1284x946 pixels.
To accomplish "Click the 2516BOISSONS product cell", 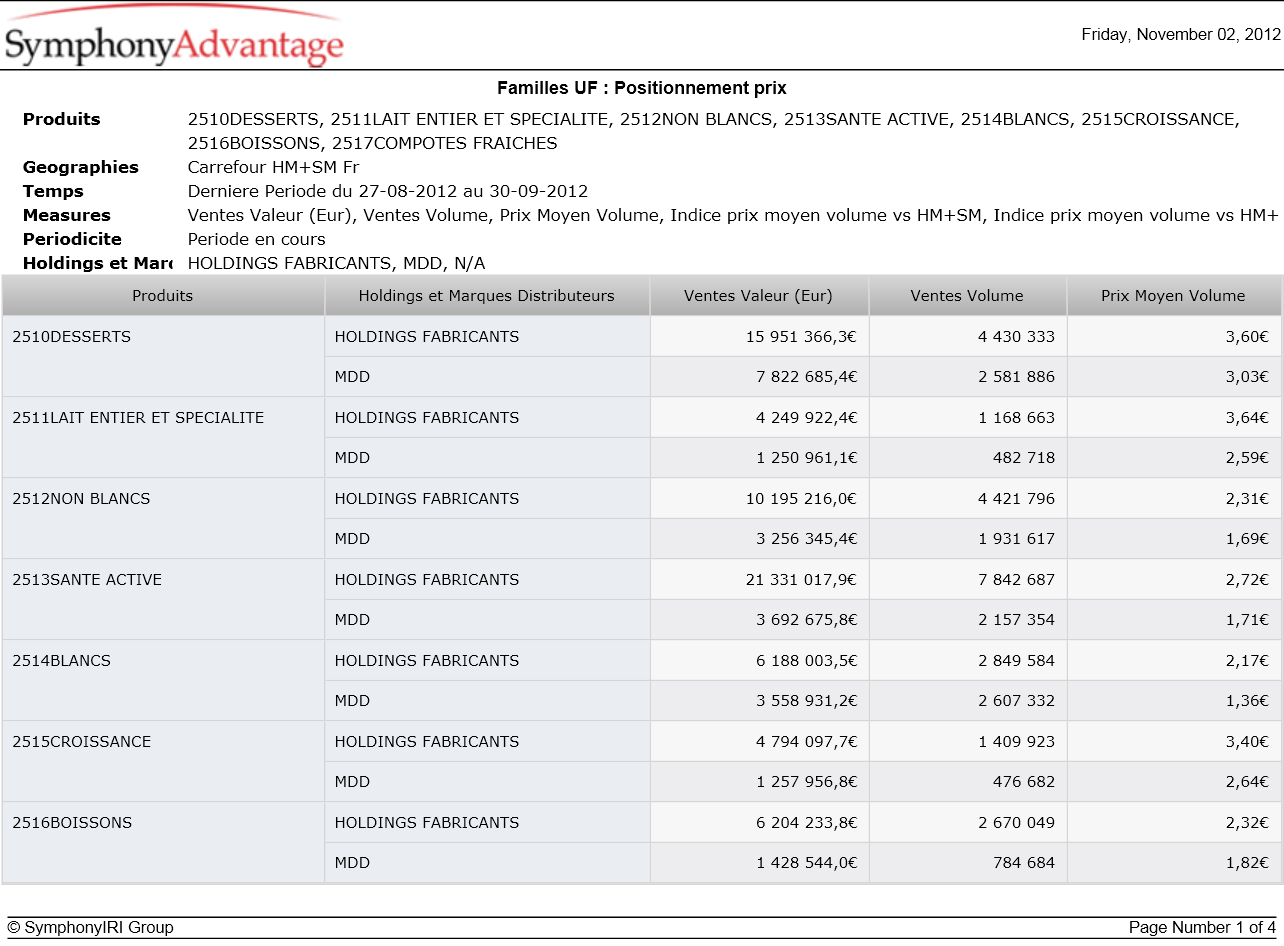I will 163,843.
